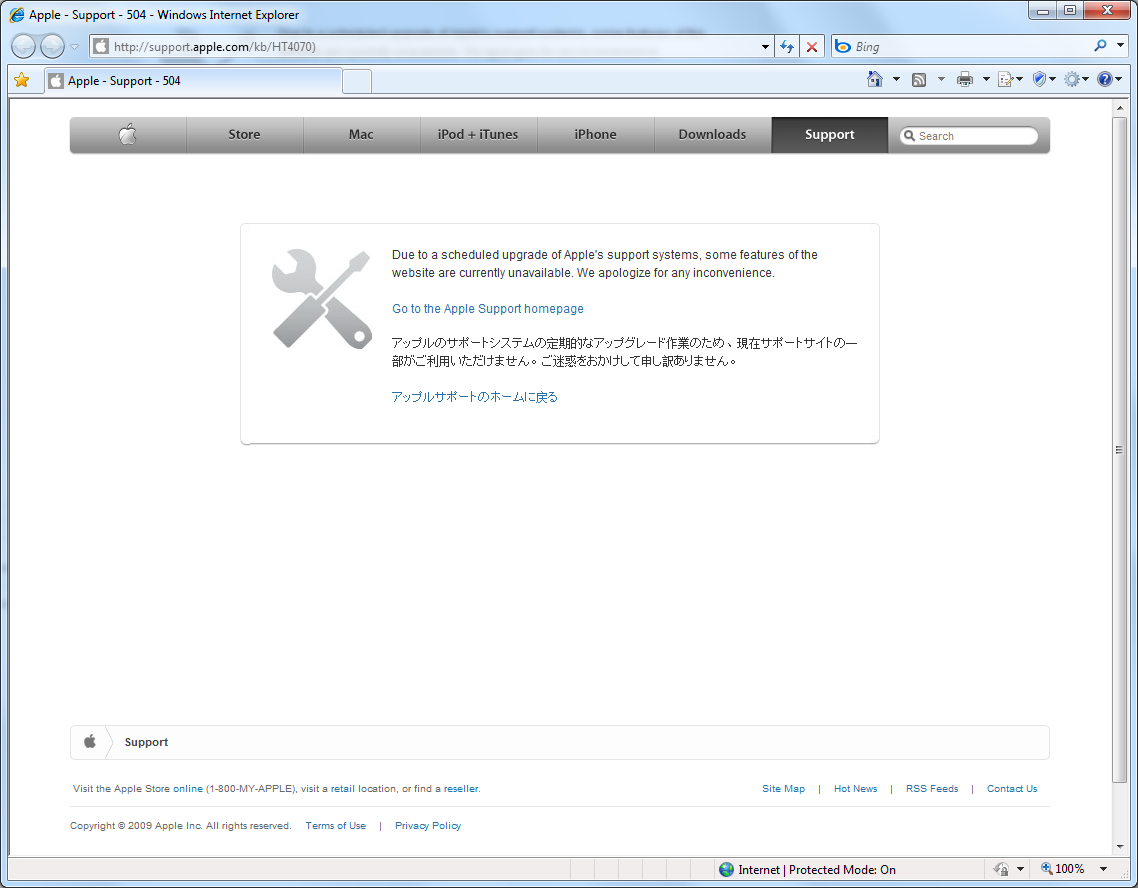Click the Bing search box
This screenshot has width=1138, height=888.
(962, 46)
